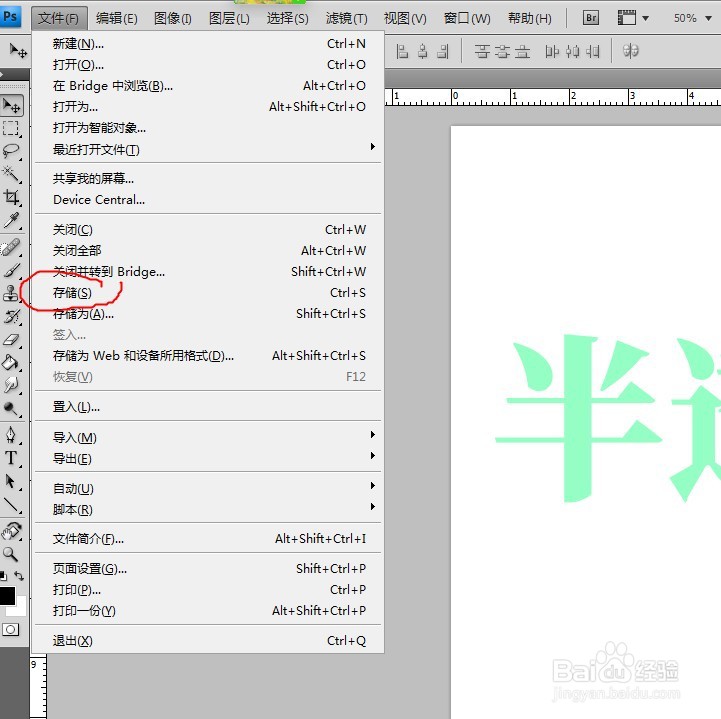This screenshot has height=719, width=721.
Task: Expand the 脚本(R) submenu
Action: [x=208, y=509]
